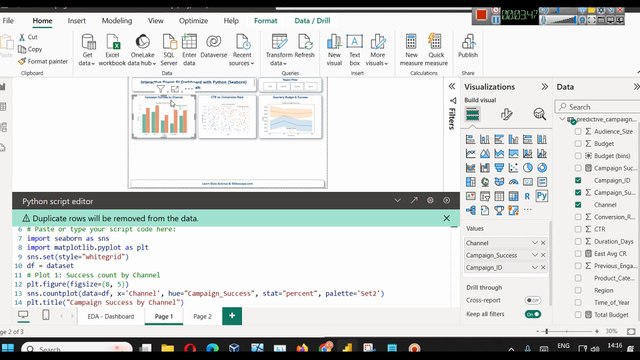Check the Duration_Days field

pyautogui.click(x=578, y=242)
